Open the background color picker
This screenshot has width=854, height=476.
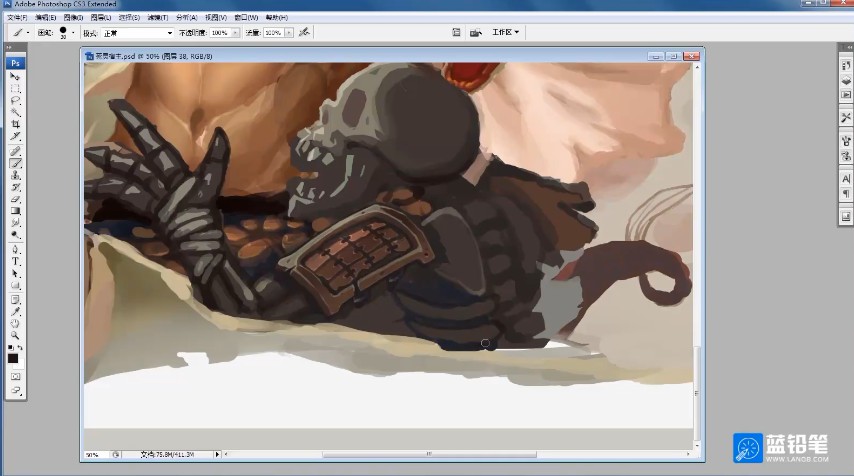[x=20, y=365]
